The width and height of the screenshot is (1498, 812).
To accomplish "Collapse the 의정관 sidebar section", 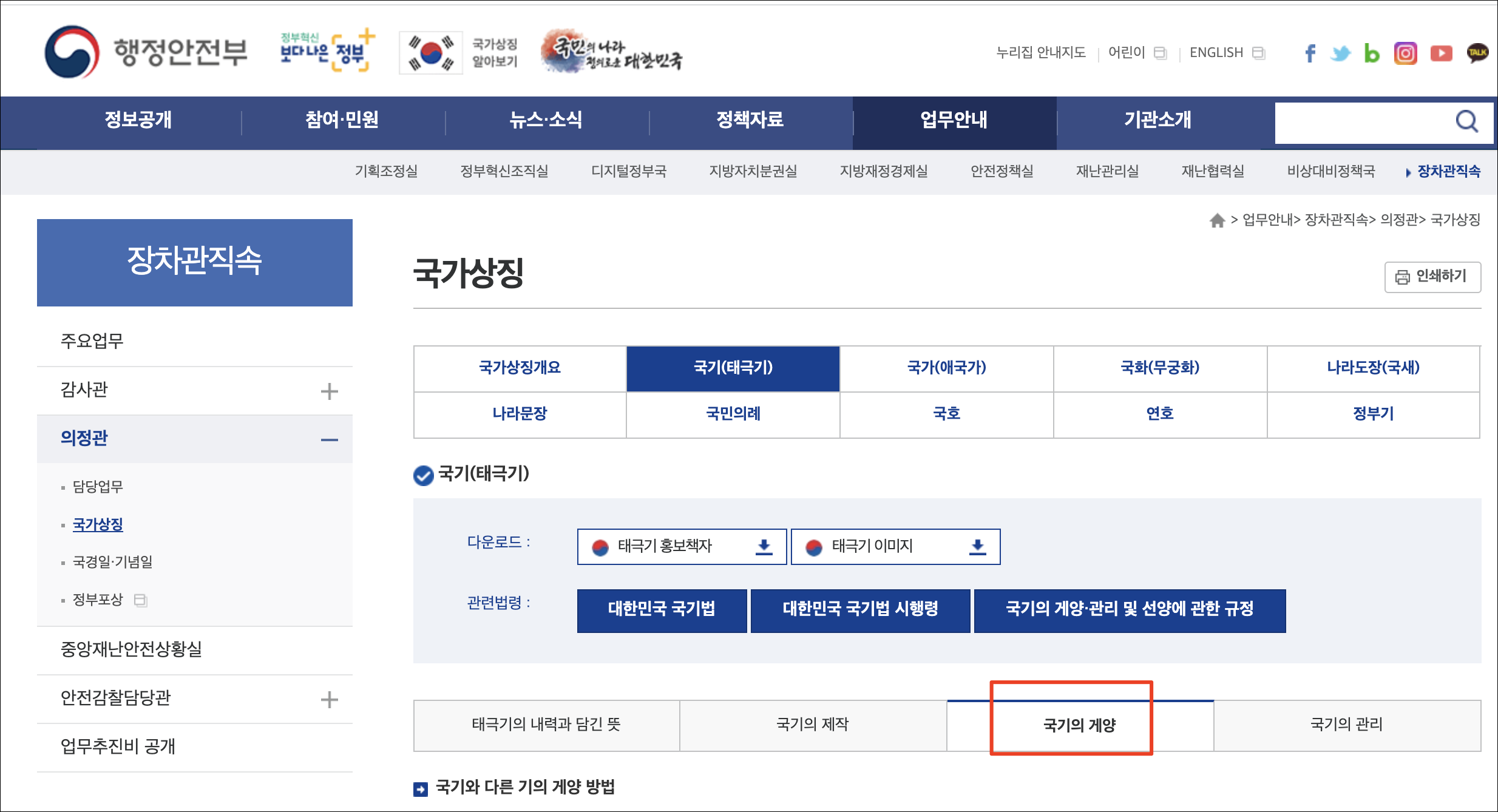I will pos(329,440).
